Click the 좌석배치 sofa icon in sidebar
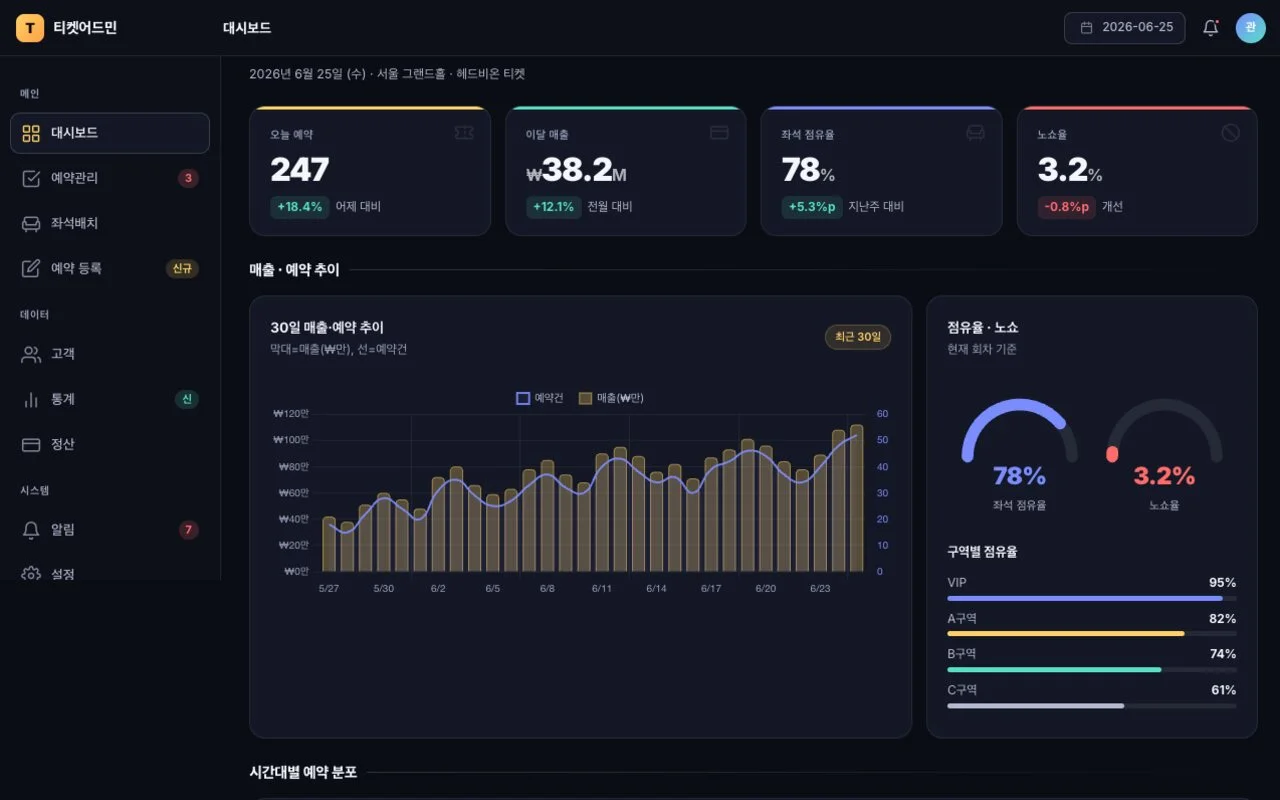Screen dimensions: 1280x800 pos(31,223)
